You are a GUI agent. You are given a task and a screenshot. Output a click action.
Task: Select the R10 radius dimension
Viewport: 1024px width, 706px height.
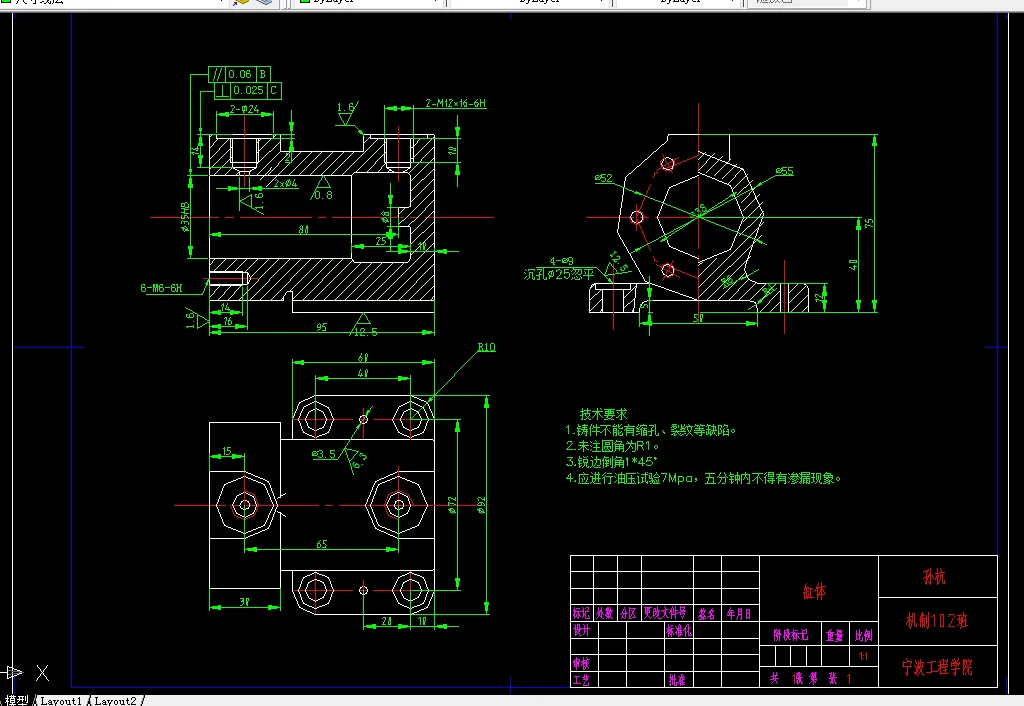pos(487,347)
